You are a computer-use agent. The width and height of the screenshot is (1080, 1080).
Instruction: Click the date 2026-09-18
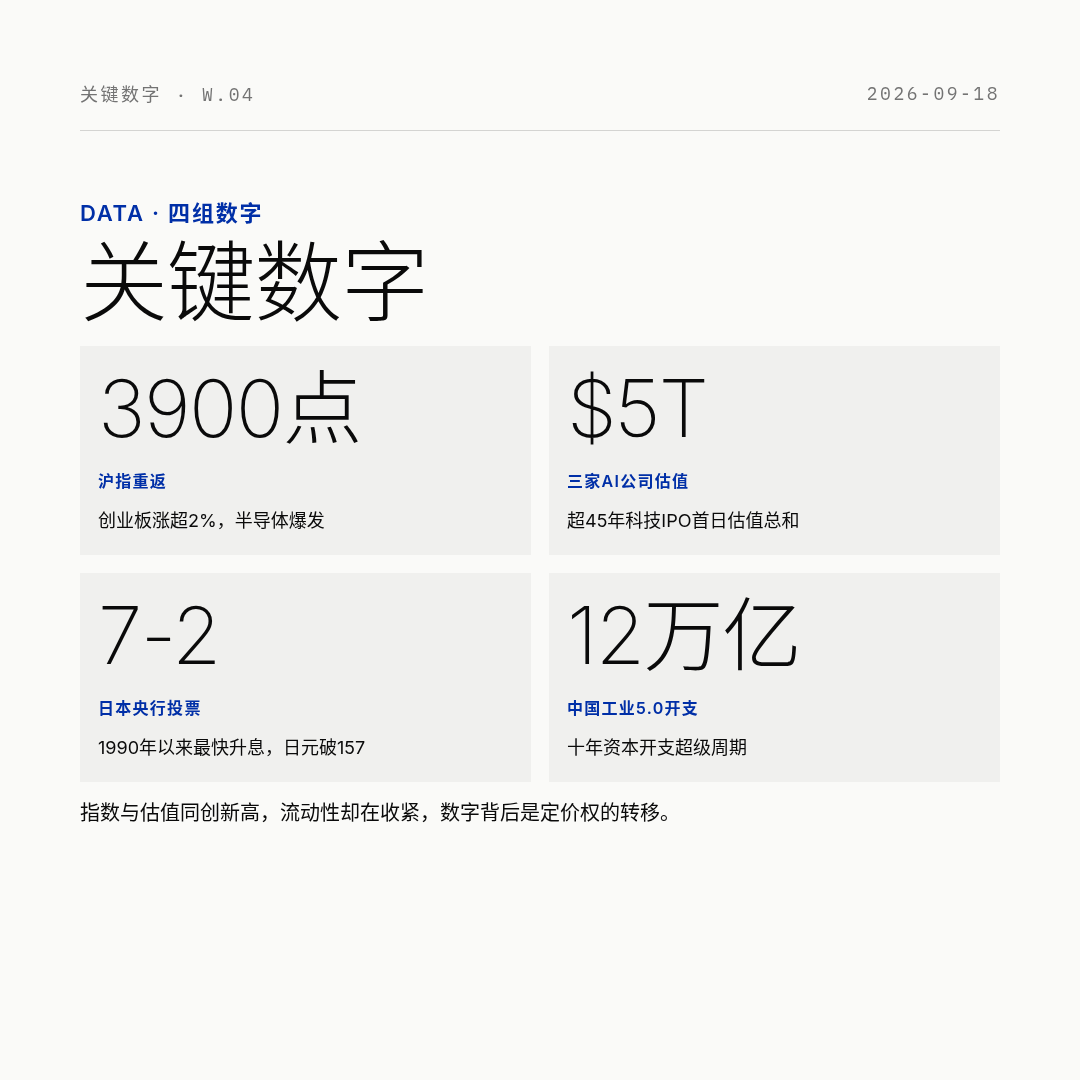[x=933, y=94]
